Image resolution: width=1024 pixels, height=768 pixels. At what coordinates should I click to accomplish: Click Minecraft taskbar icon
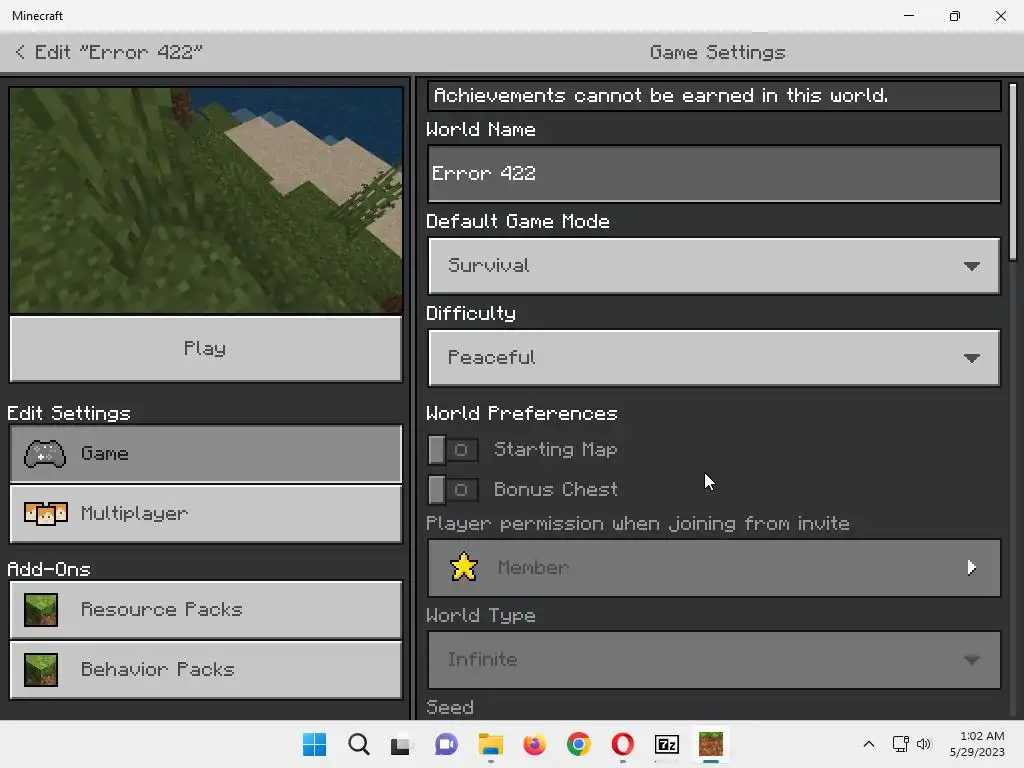(x=711, y=744)
